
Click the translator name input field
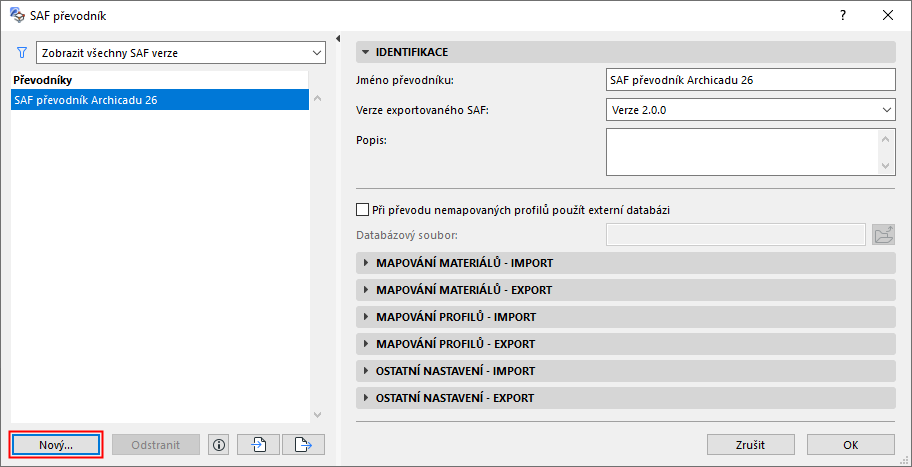click(x=750, y=80)
